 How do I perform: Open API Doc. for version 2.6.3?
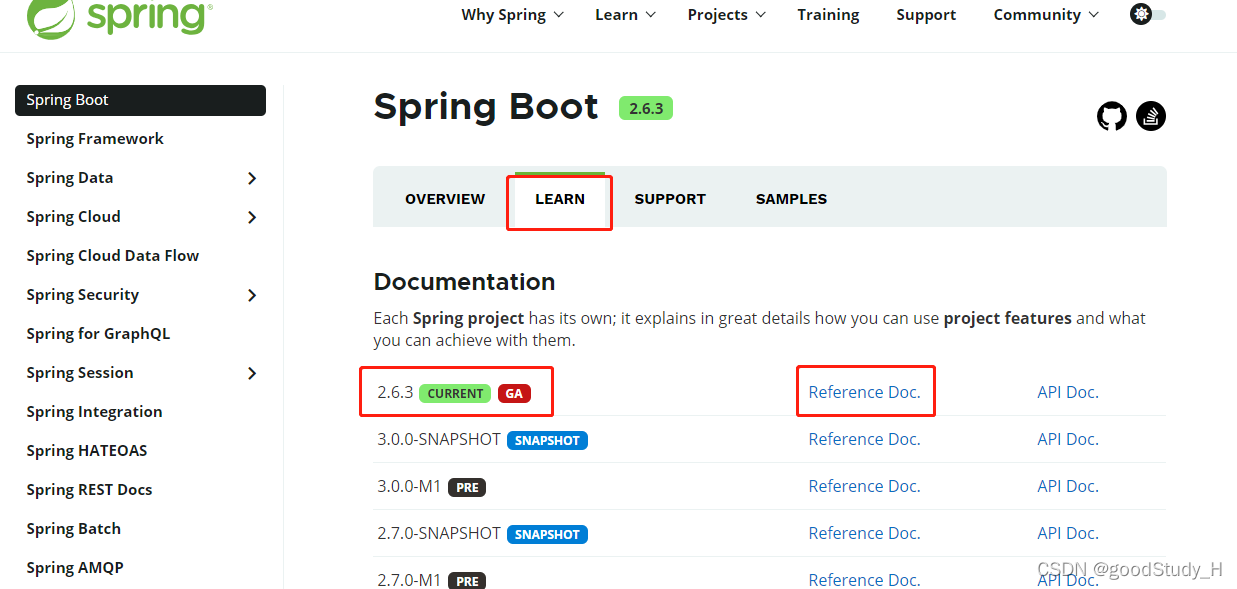1068,392
